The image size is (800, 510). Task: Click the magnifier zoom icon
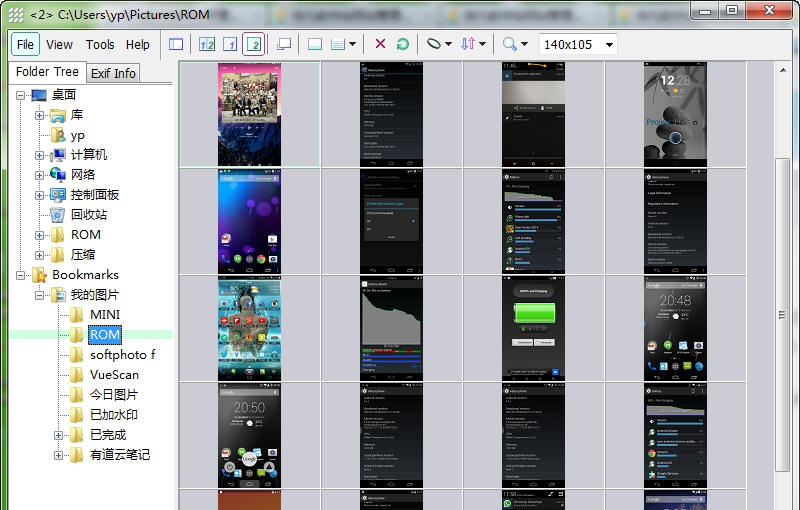click(510, 44)
